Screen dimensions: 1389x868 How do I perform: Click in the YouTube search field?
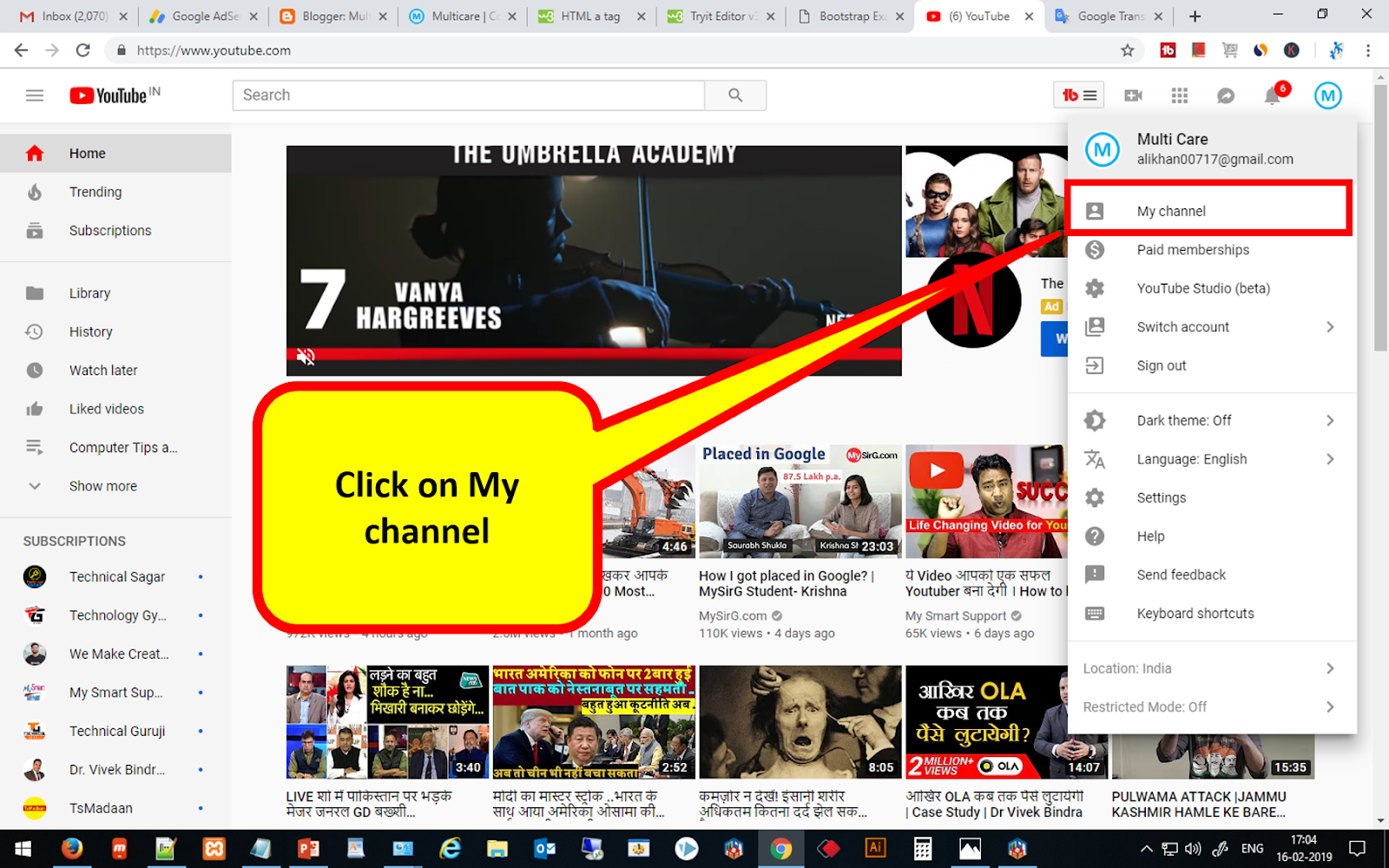point(469,95)
